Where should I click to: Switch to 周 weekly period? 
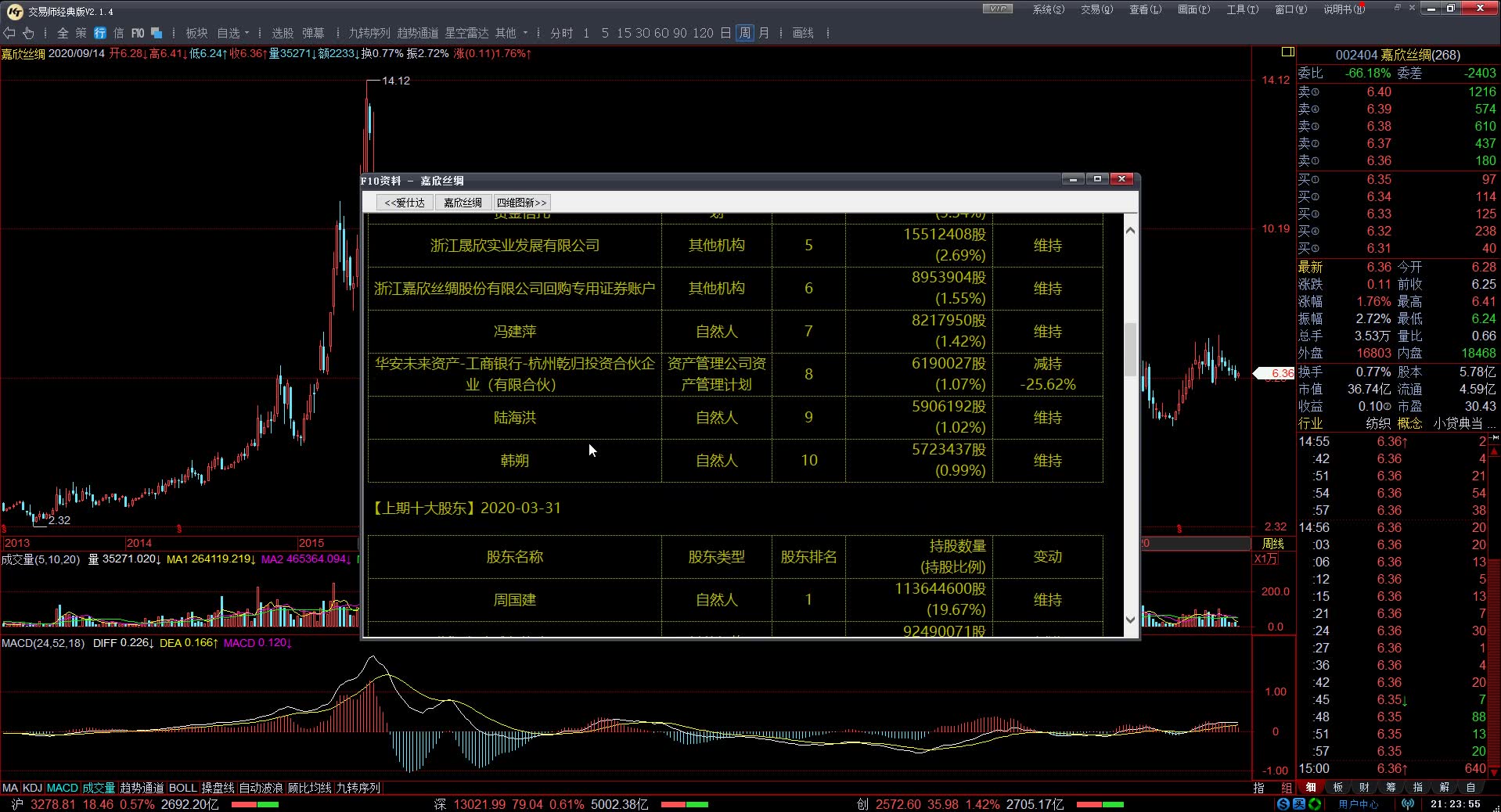point(744,33)
